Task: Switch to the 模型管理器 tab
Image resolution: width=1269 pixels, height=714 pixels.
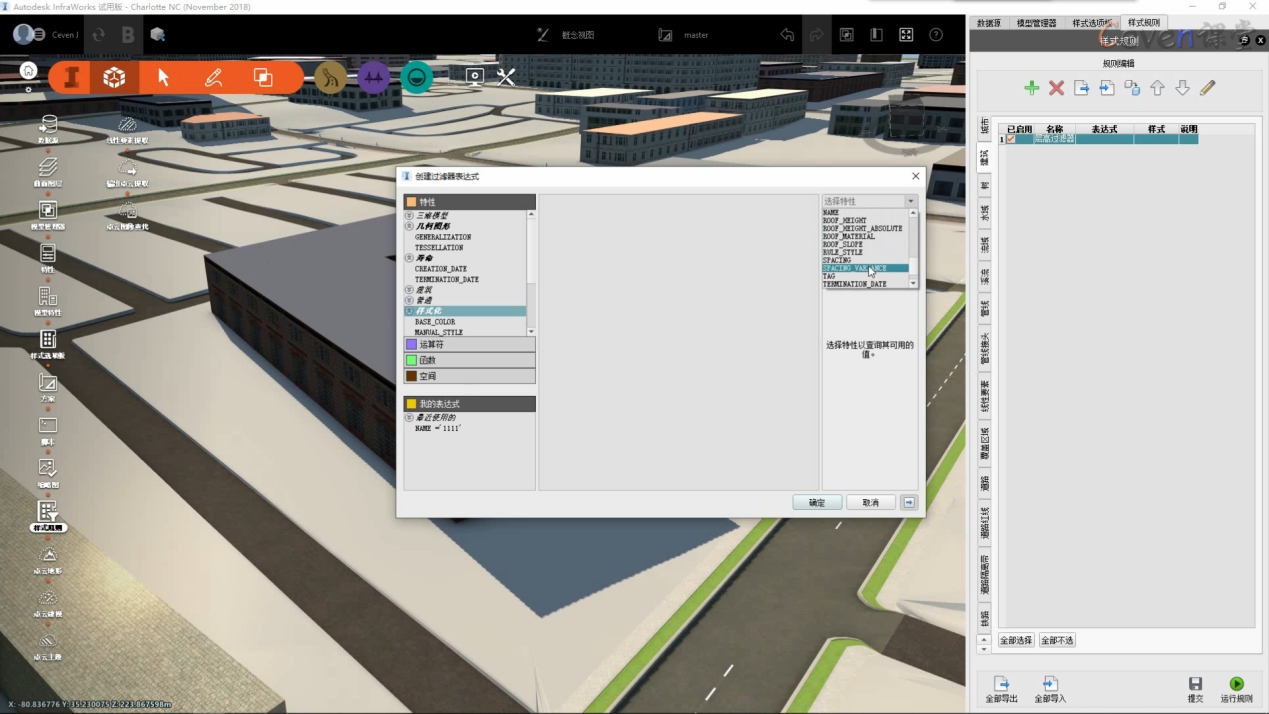Action: coord(1036,23)
